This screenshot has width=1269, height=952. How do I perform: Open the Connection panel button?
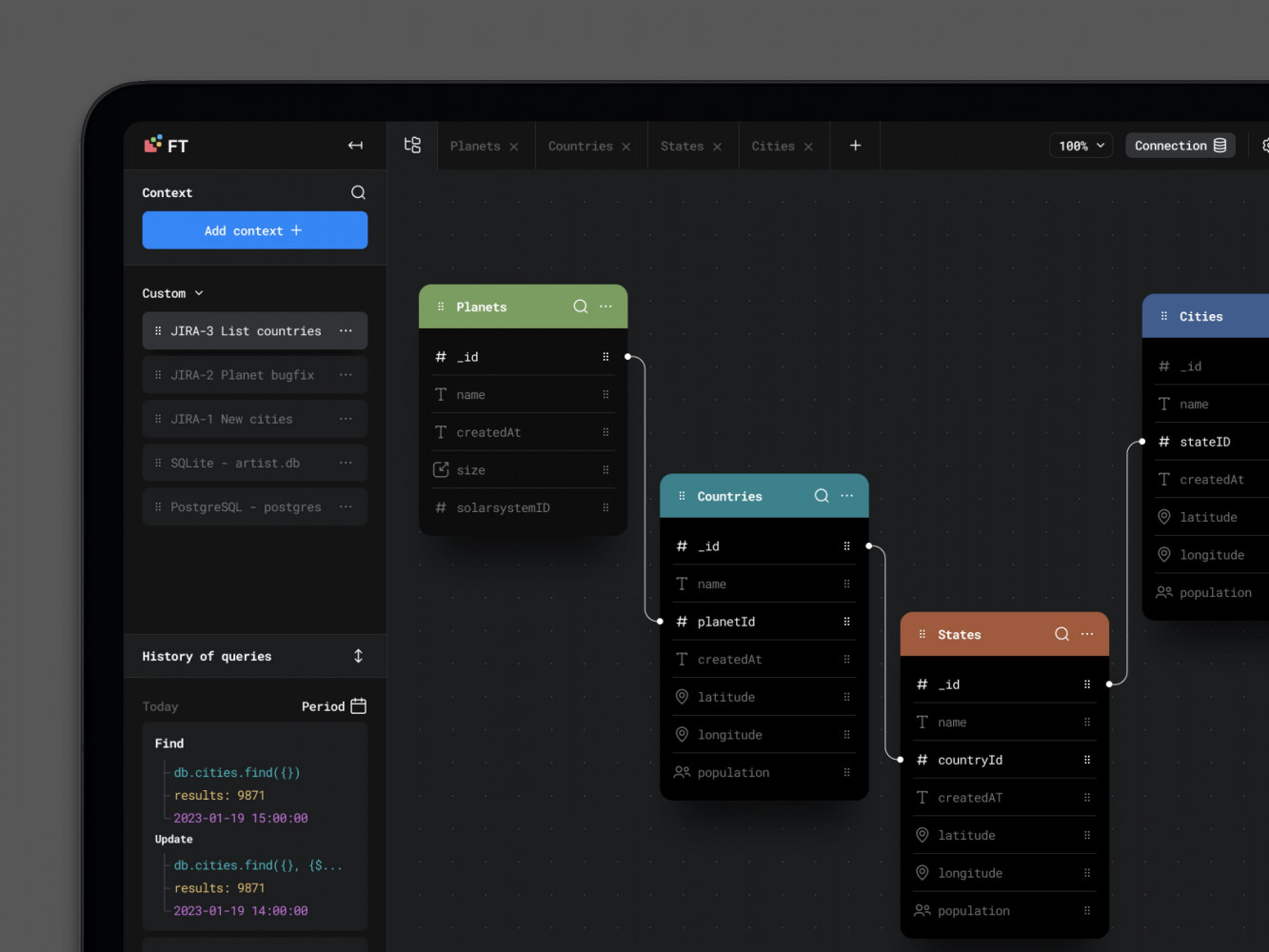[1180, 145]
